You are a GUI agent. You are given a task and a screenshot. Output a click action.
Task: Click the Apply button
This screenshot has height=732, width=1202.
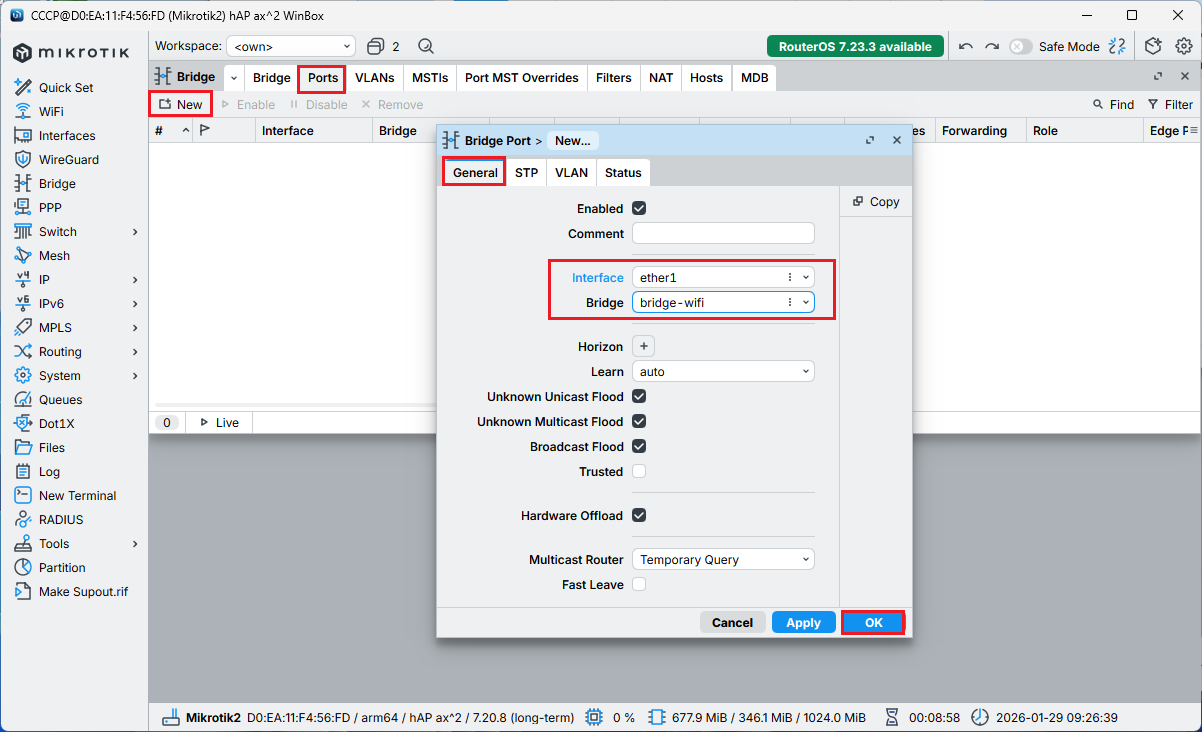(803, 622)
